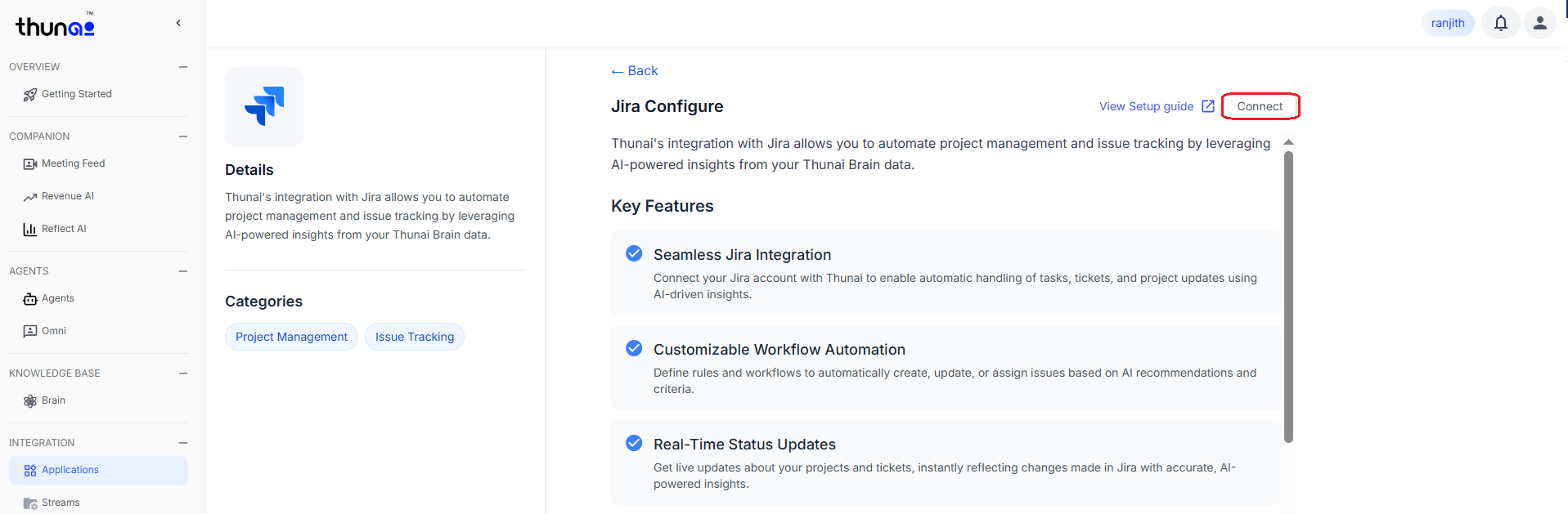Image resolution: width=1568 pixels, height=514 pixels.
Task: Click the checkmark next to Real-Time Status Updates
Action: tap(634, 443)
